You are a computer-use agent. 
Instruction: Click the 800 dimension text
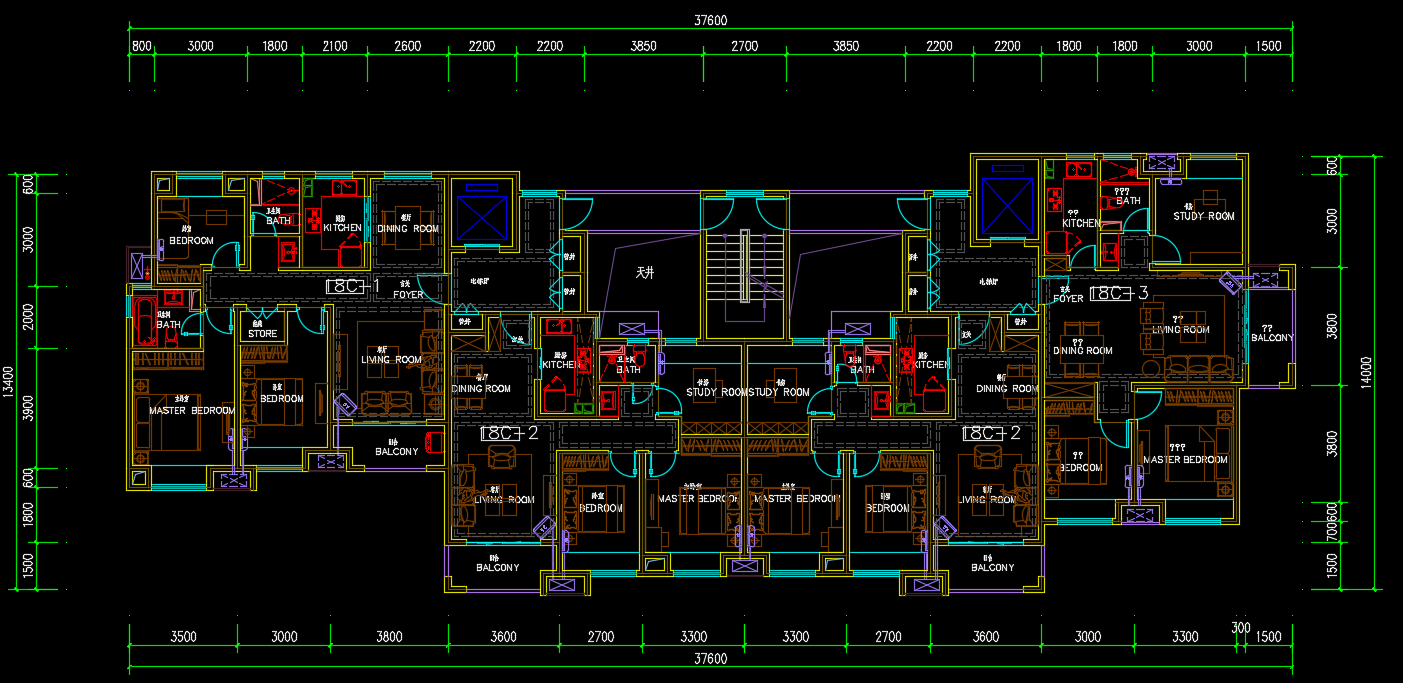click(x=141, y=46)
